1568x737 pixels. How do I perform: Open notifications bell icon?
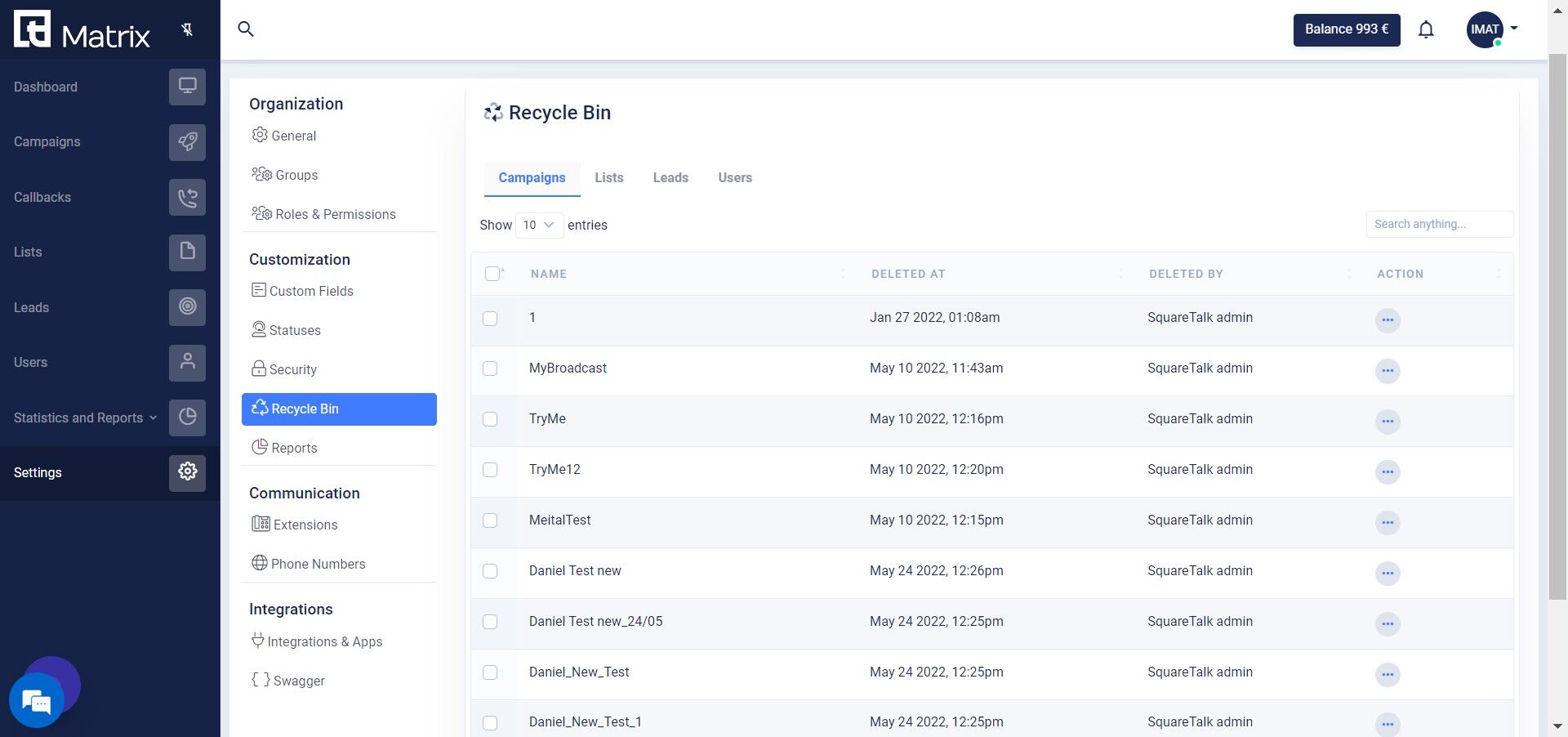coord(1426,30)
